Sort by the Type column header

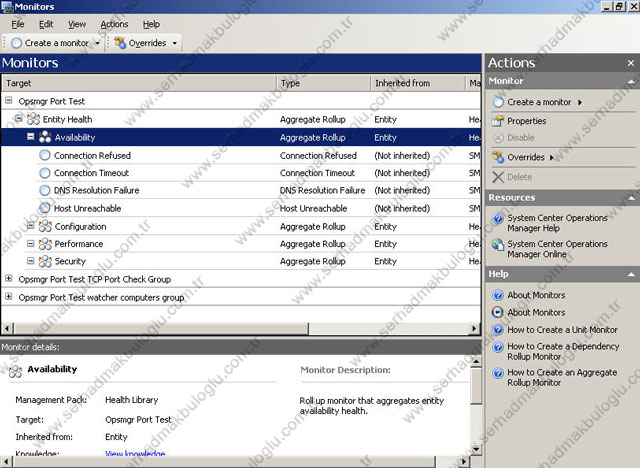[323, 83]
